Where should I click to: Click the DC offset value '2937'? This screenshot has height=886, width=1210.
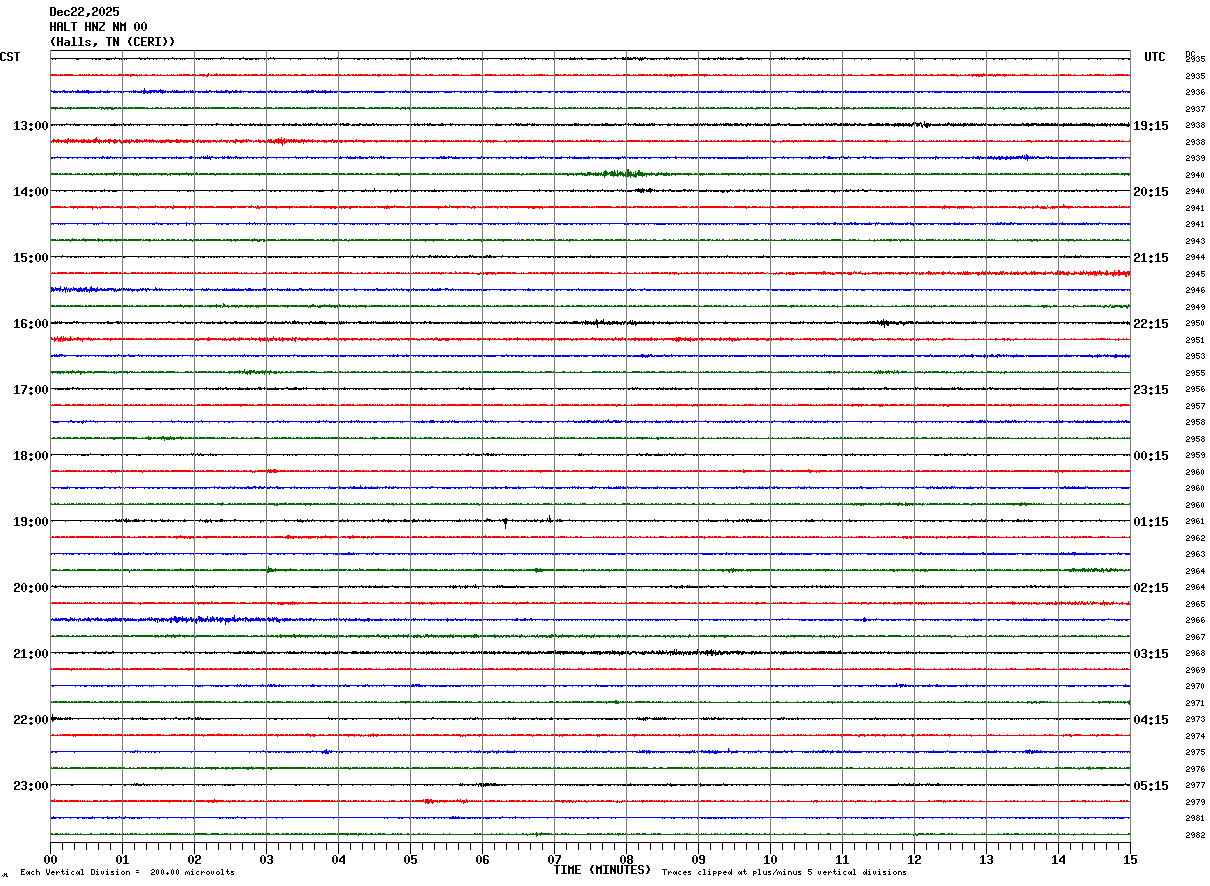tap(1195, 109)
